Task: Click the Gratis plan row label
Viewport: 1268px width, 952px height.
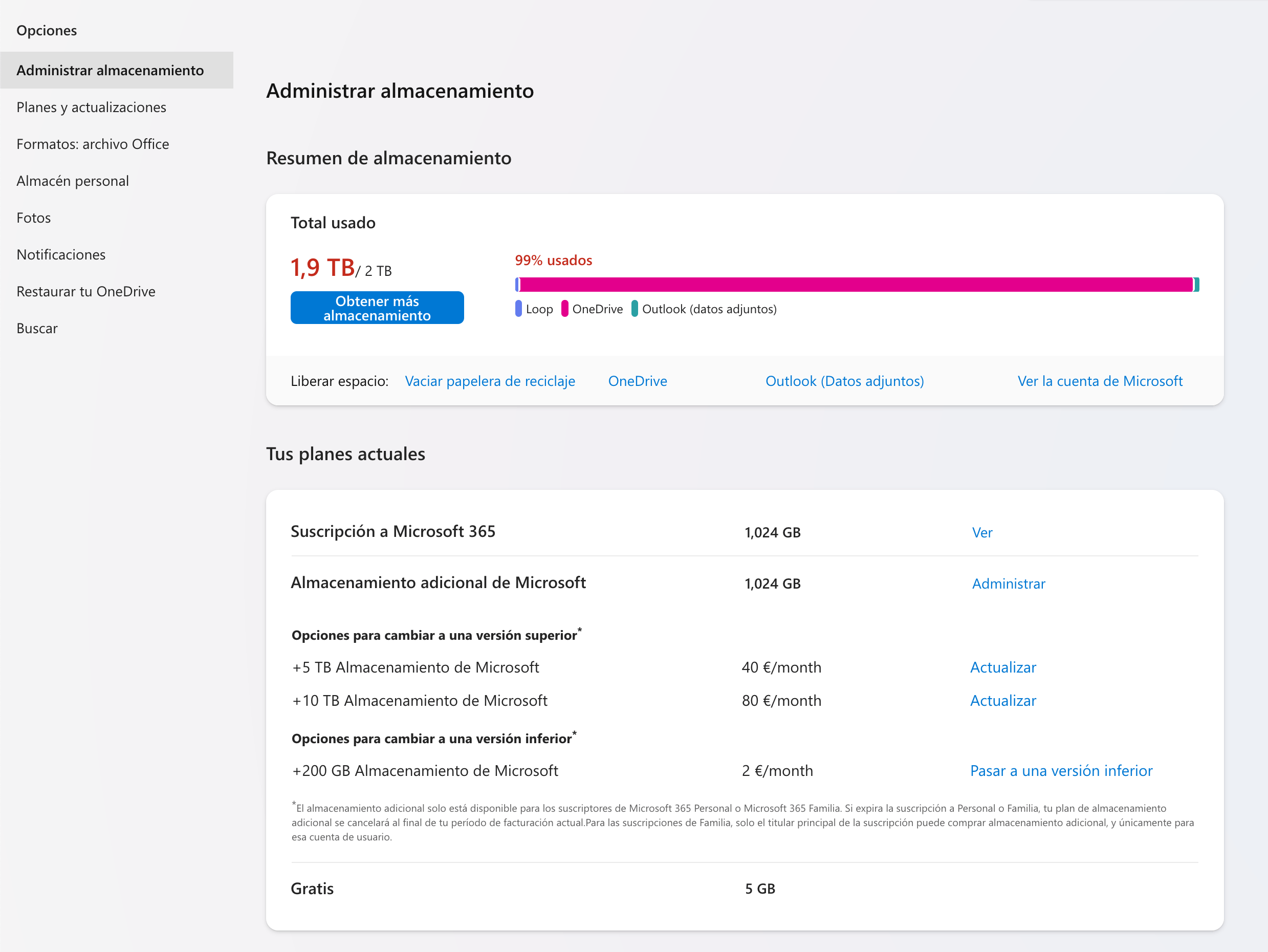Action: (x=313, y=889)
